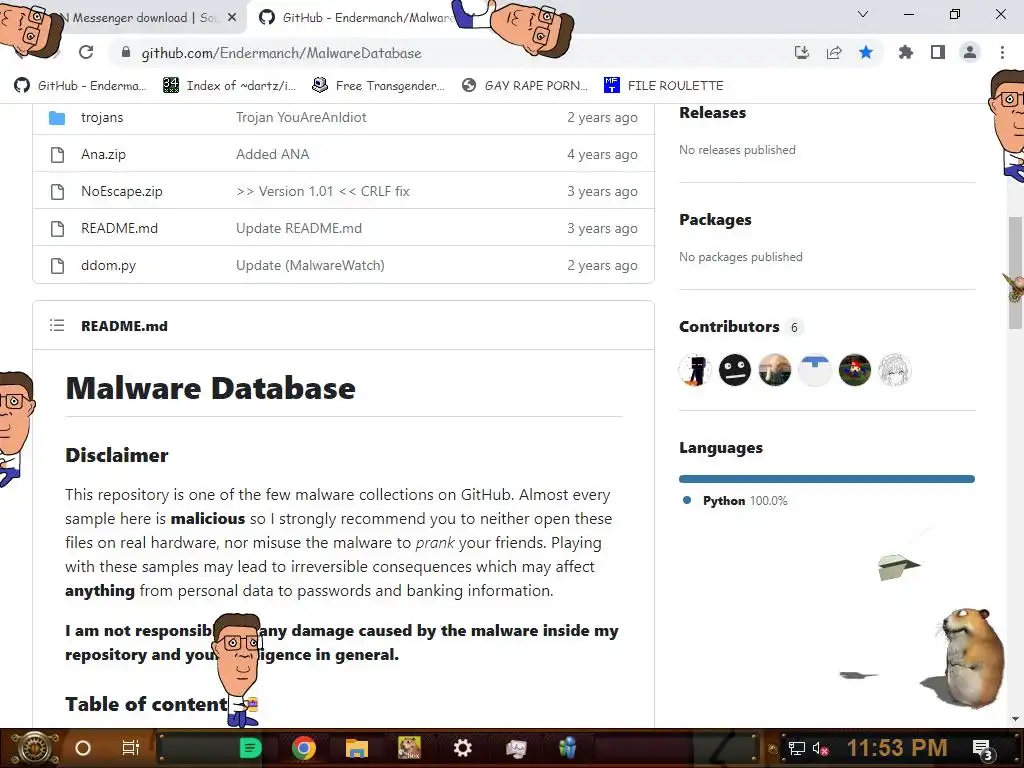Open the Cortana circle on taskbar

tap(83, 748)
